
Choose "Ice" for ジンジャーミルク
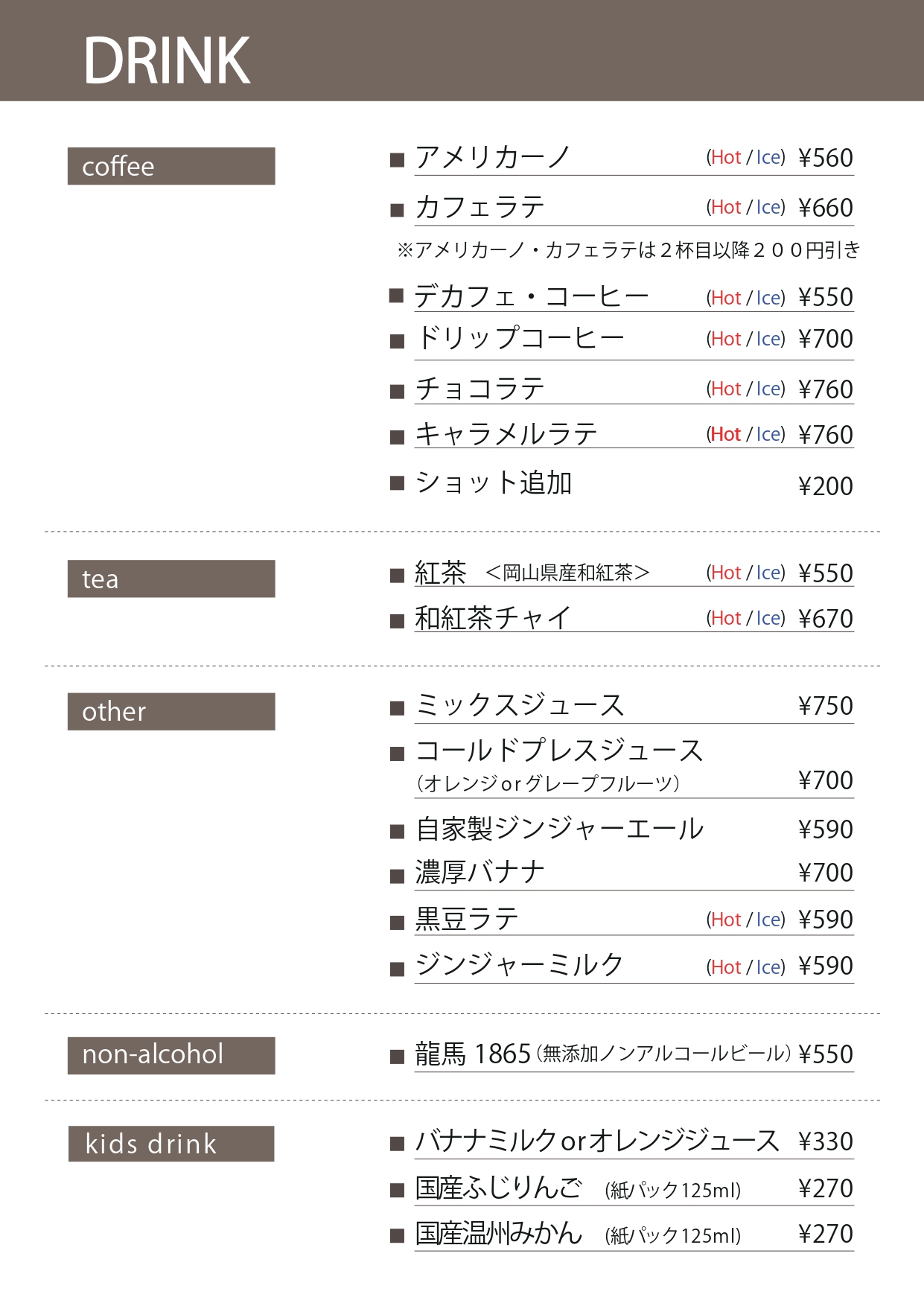769,967
